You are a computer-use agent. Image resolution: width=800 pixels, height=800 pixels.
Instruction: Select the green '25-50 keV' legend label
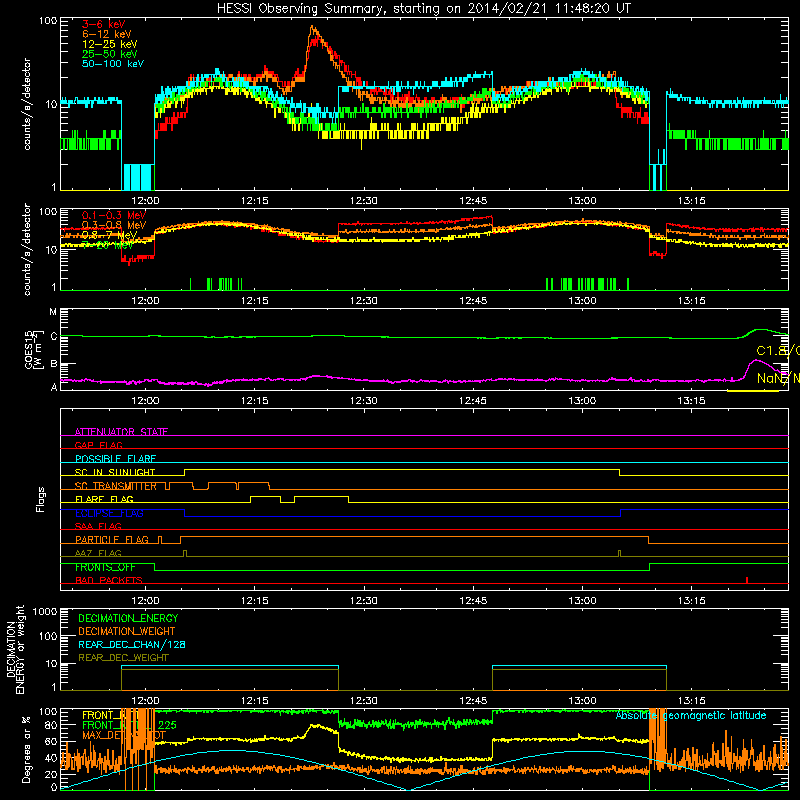(110, 54)
